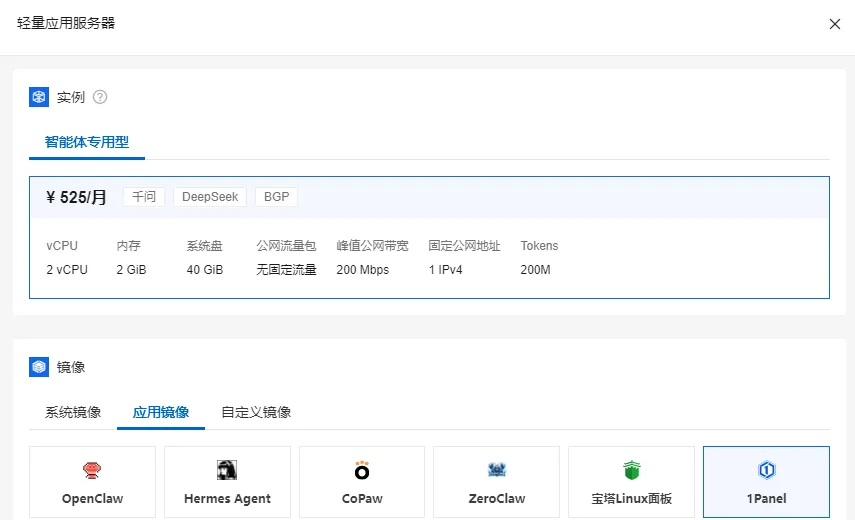This screenshot has width=855, height=520.
Task: Click the 200 Mbps bandwidth value
Action: point(363,270)
